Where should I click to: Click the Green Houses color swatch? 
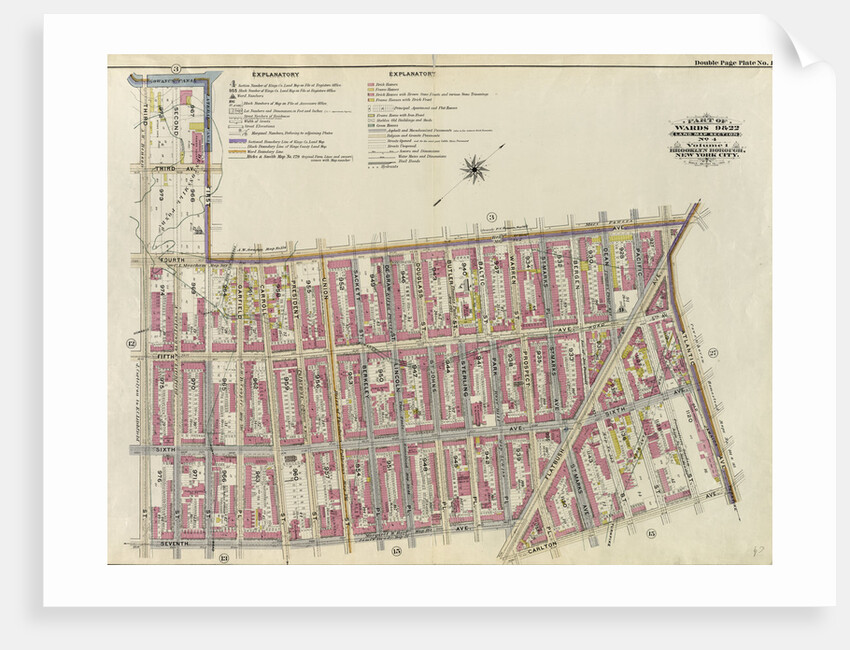pyautogui.click(x=369, y=124)
